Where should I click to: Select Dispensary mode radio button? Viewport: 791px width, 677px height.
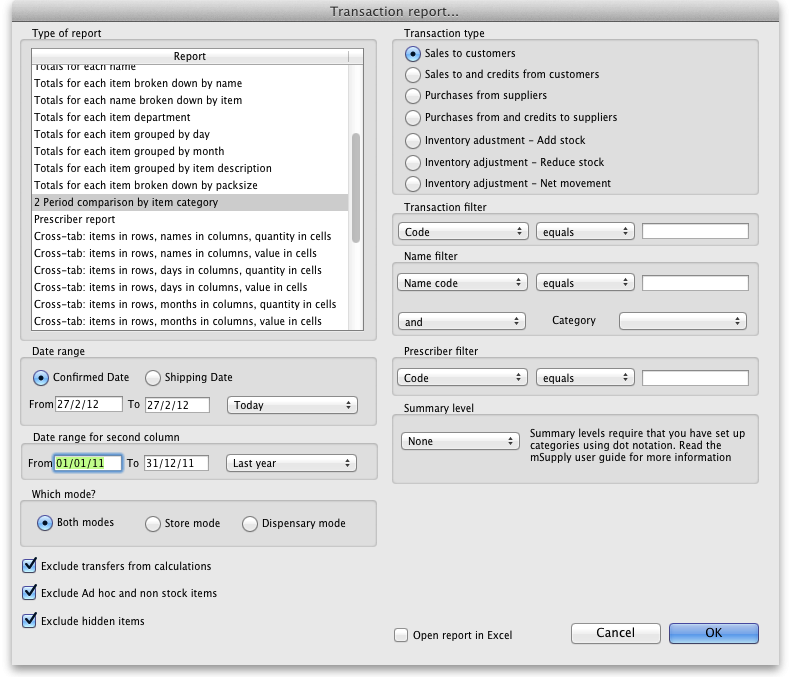[249, 523]
